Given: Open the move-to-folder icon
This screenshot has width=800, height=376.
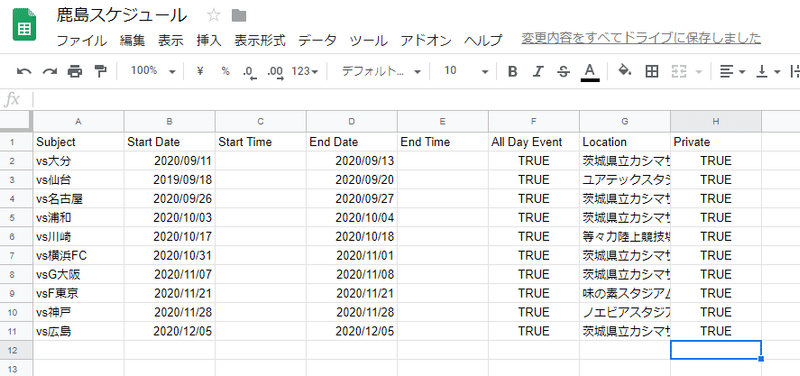Looking at the screenshot, I should [239, 16].
